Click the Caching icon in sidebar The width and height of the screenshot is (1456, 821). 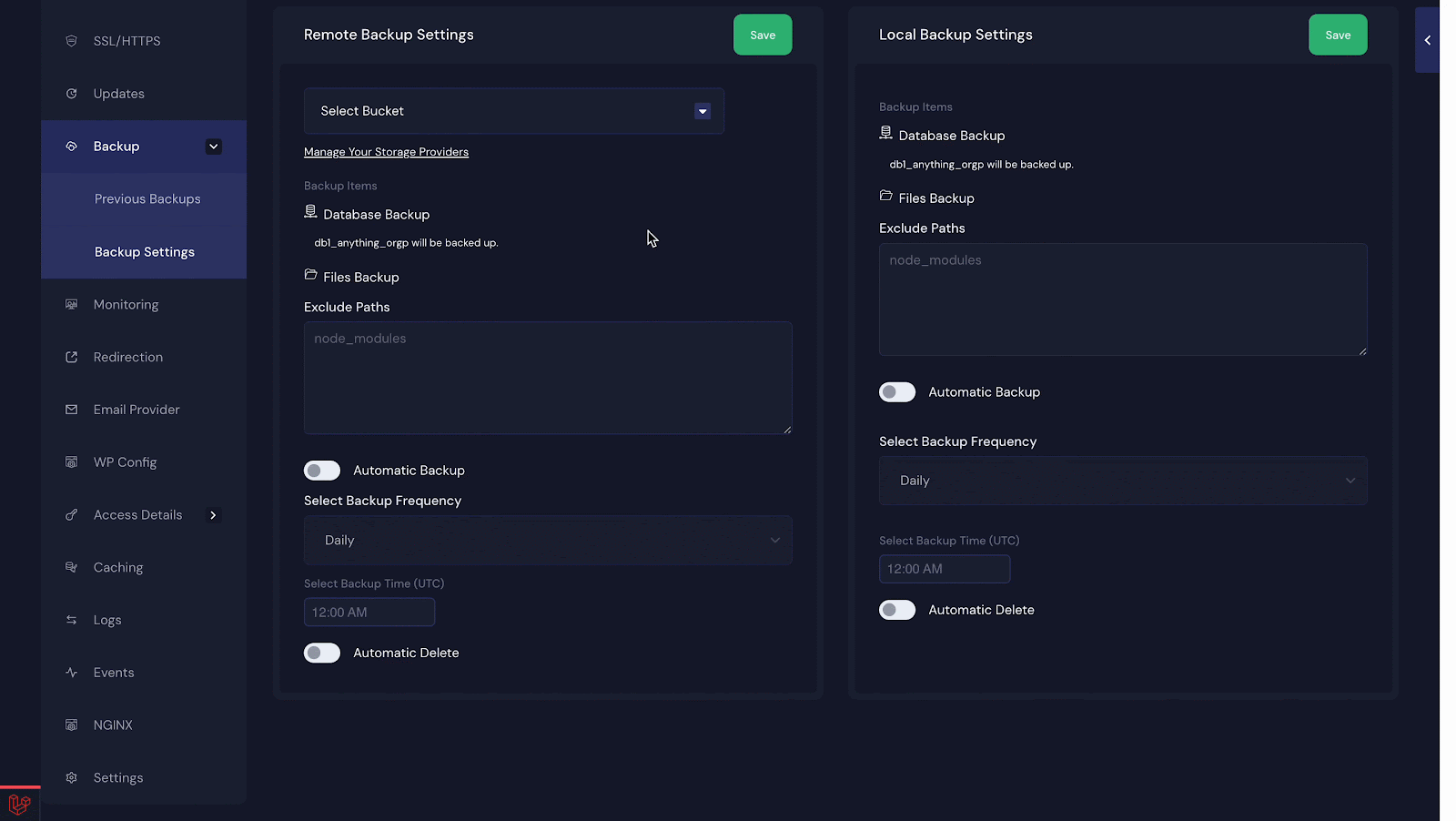[x=71, y=567]
